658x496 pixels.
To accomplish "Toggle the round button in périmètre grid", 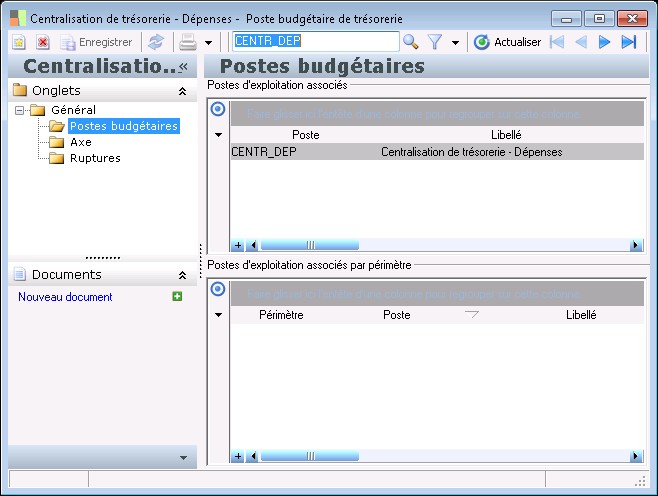I will 218,292.
